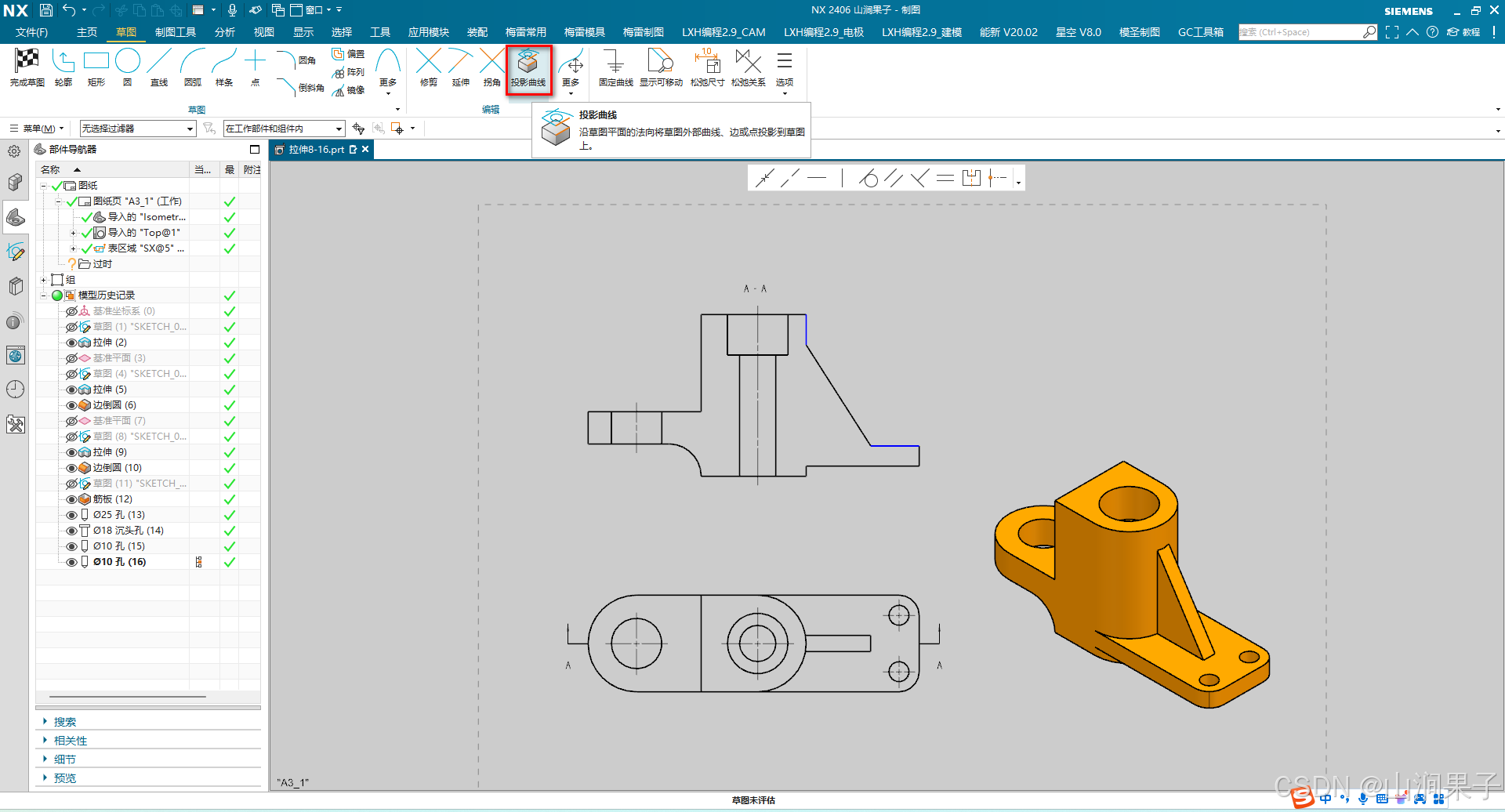The width and height of the screenshot is (1505, 812).
Task: Switch to the 分析 ribbon tab
Action: coord(225,32)
